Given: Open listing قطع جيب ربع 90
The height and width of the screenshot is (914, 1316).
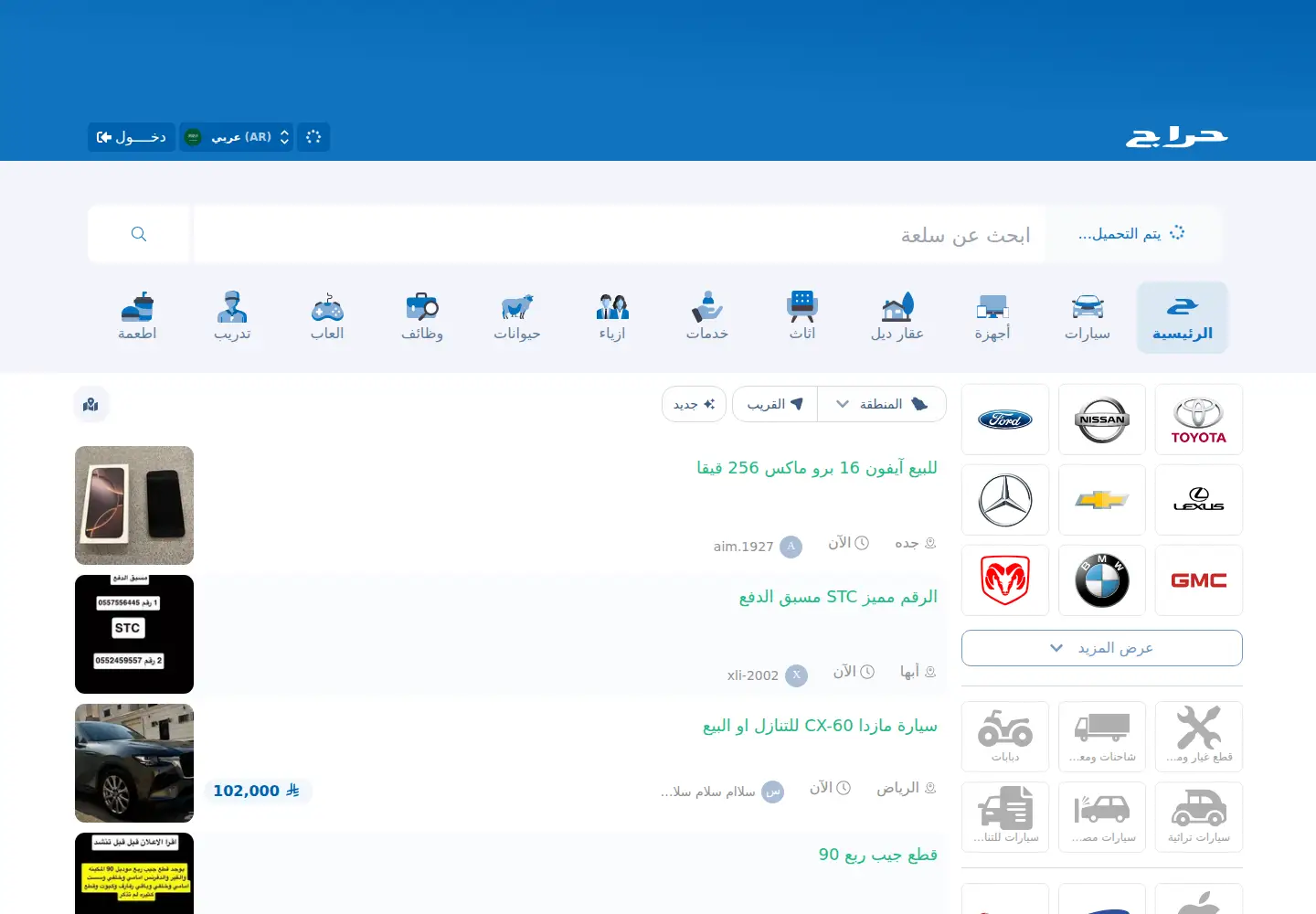Looking at the screenshot, I should 878,855.
